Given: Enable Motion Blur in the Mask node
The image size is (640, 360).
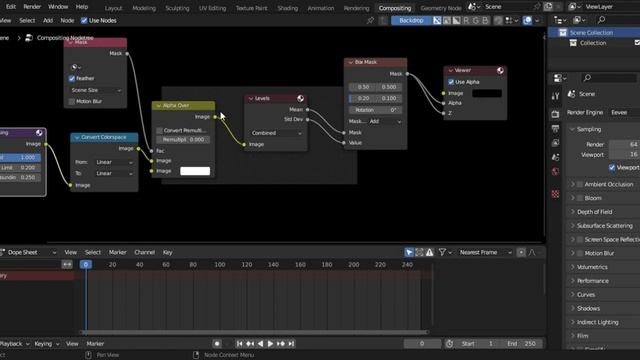Looking at the screenshot, I should [72, 101].
